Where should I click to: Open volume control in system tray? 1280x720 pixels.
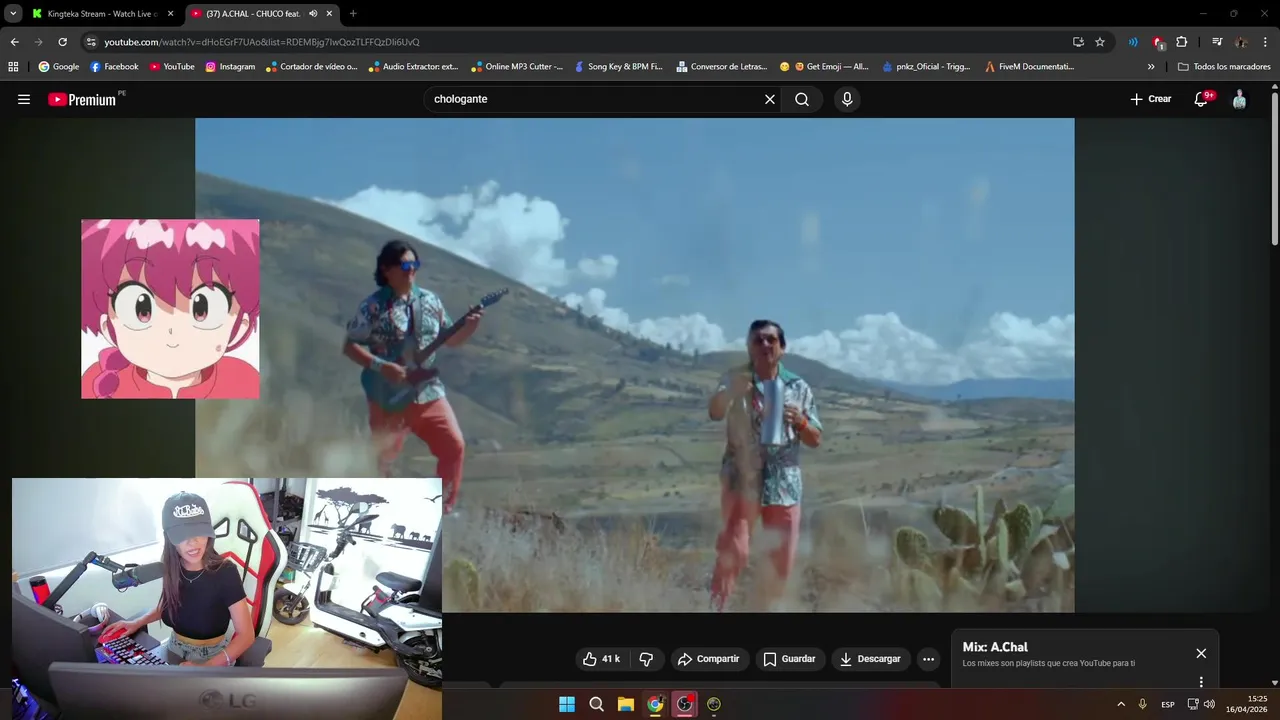[x=1209, y=704]
